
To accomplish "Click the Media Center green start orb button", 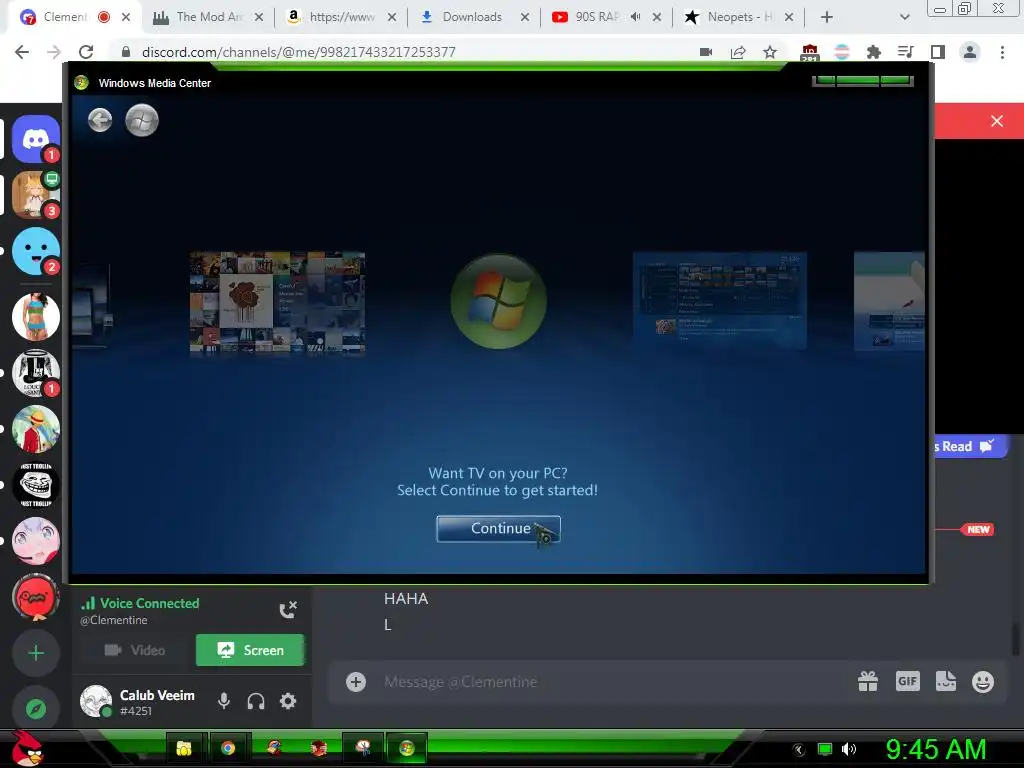I will [142, 120].
